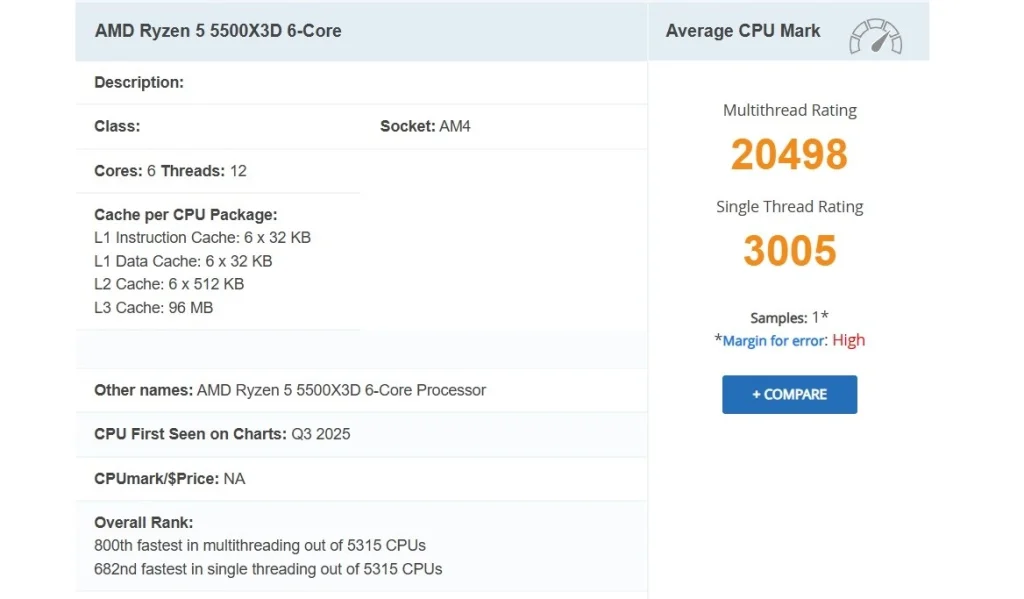Screen dimensions: 1024x599
Task: Click the AMD Ryzen 5 5500X3D title
Action: pyautogui.click(x=218, y=31)
